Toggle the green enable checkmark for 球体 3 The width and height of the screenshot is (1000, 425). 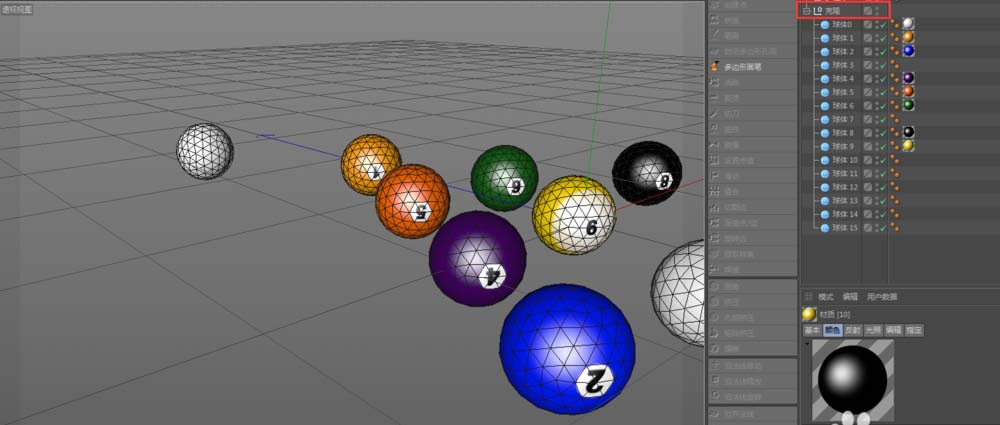[x=883, y=65]
